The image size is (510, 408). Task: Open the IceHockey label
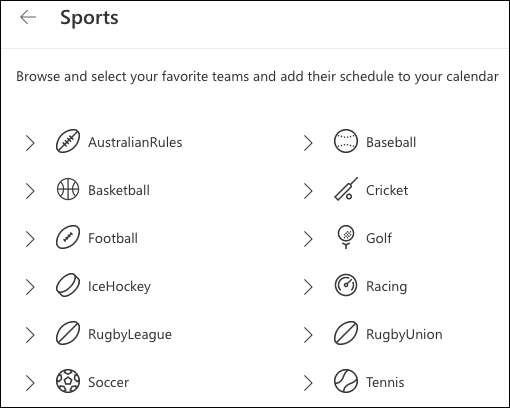(x=119, y=286)
